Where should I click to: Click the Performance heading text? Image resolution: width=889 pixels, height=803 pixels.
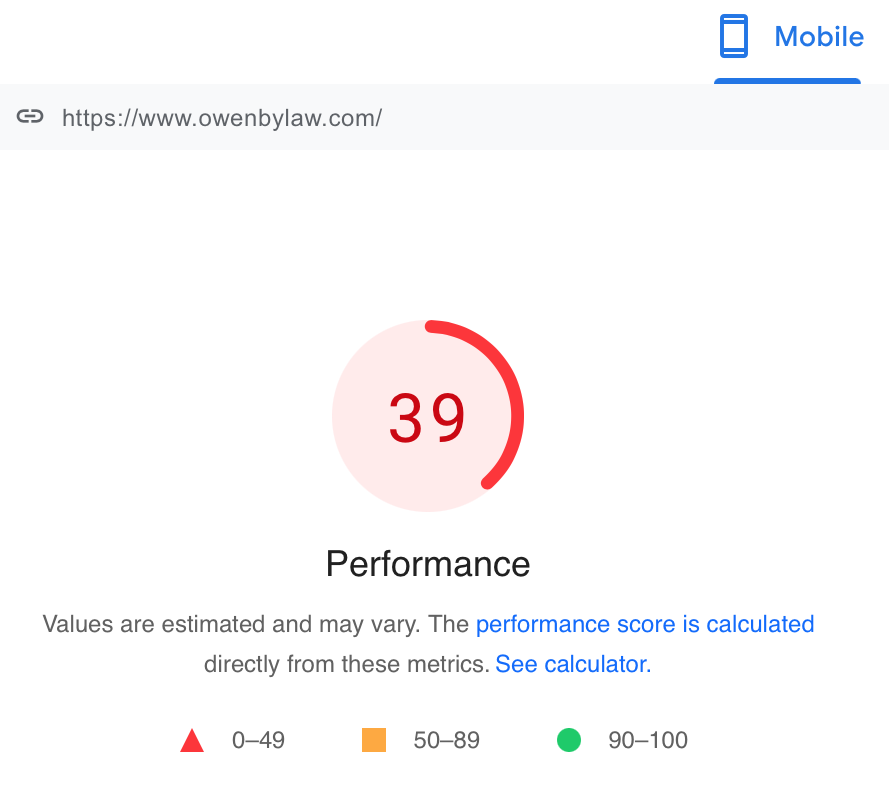point(428,564)
